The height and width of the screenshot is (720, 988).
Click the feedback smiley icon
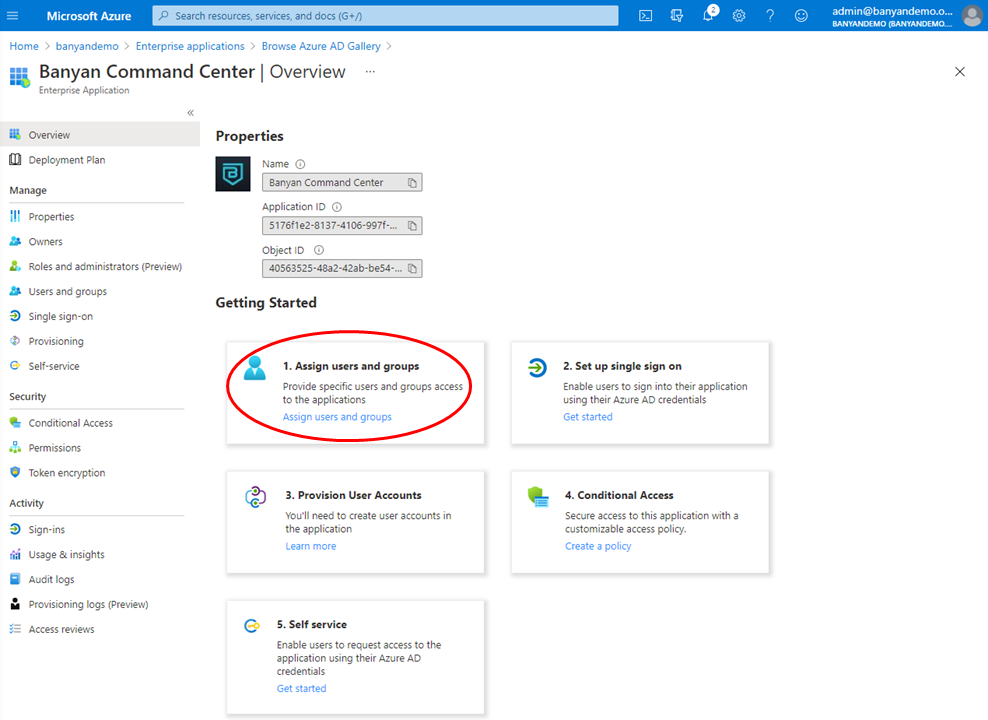point(801,16)
